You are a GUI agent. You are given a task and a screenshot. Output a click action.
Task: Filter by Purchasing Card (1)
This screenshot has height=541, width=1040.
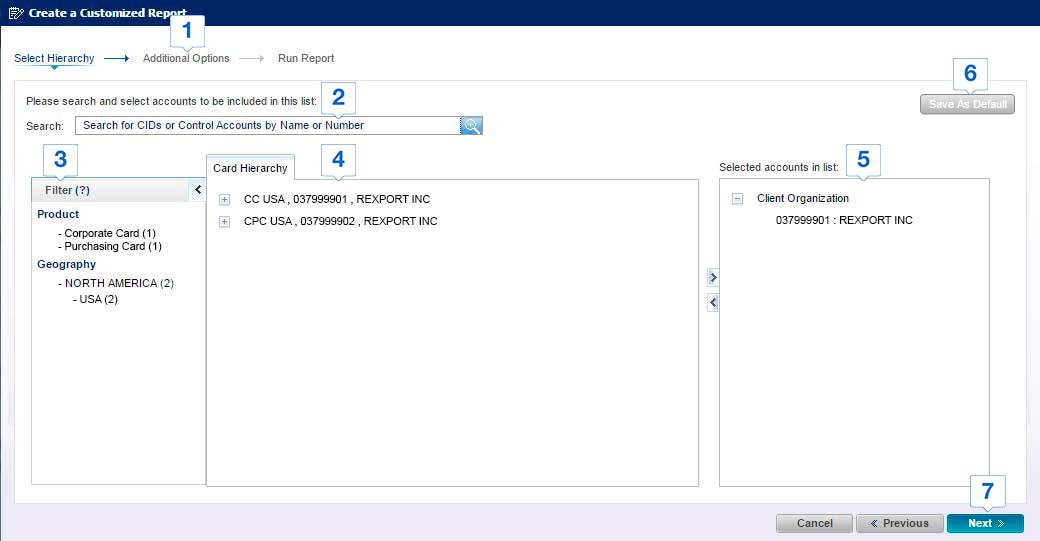click(113, 246)
